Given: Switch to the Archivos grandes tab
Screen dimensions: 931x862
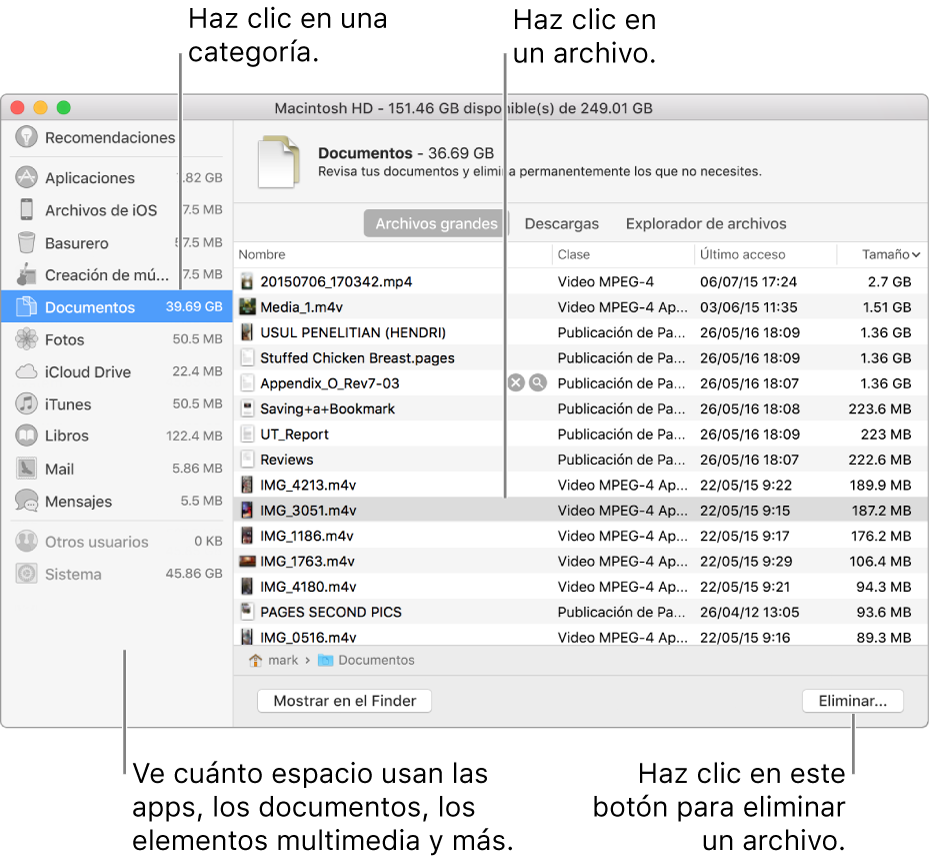Looking at the screenshot, I should pyautogui.click(x=436, y=224).
